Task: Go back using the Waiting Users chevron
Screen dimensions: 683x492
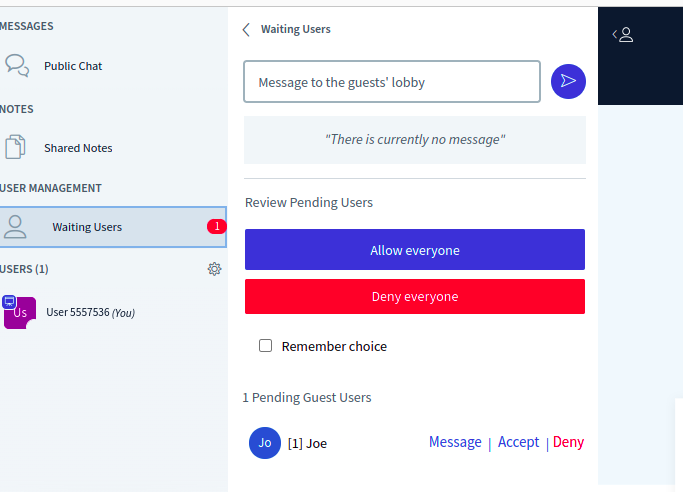Action: click(246, 30)
